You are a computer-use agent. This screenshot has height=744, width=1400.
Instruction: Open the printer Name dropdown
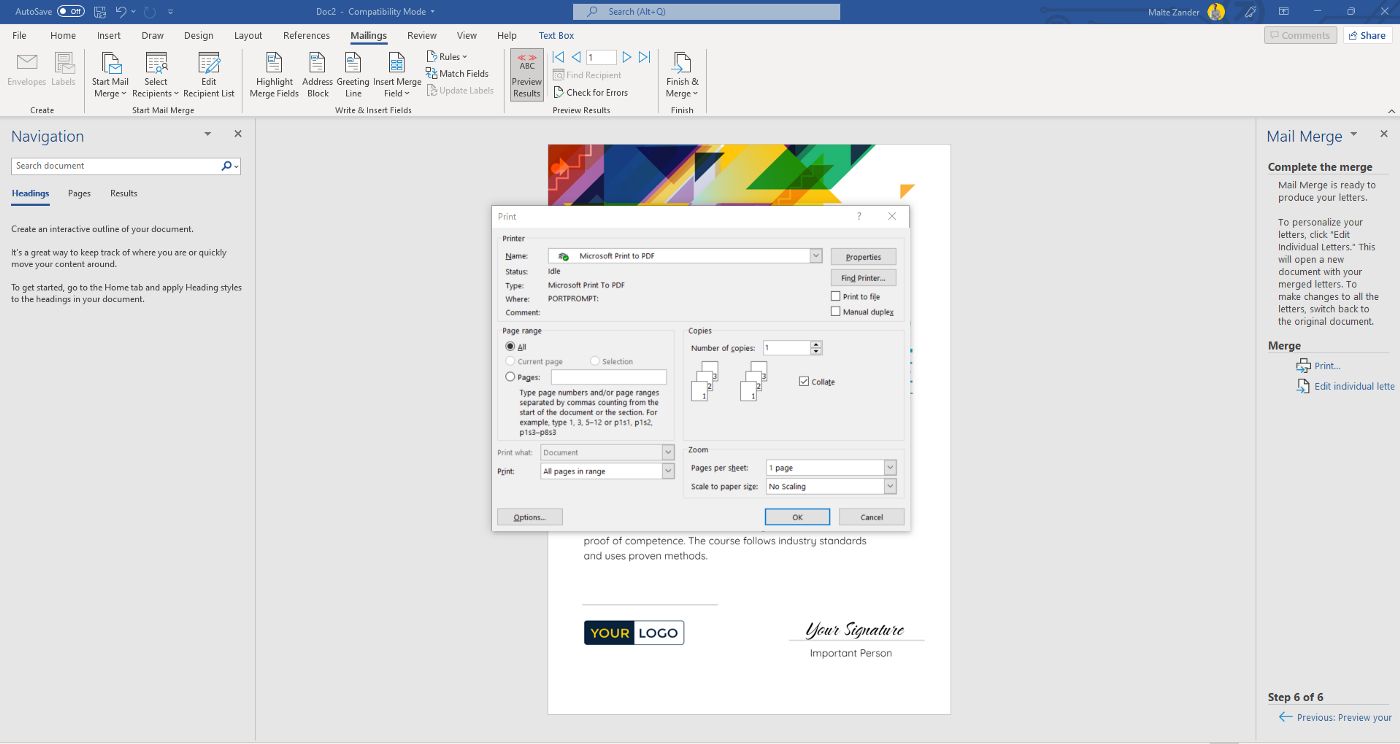(815, 255)
